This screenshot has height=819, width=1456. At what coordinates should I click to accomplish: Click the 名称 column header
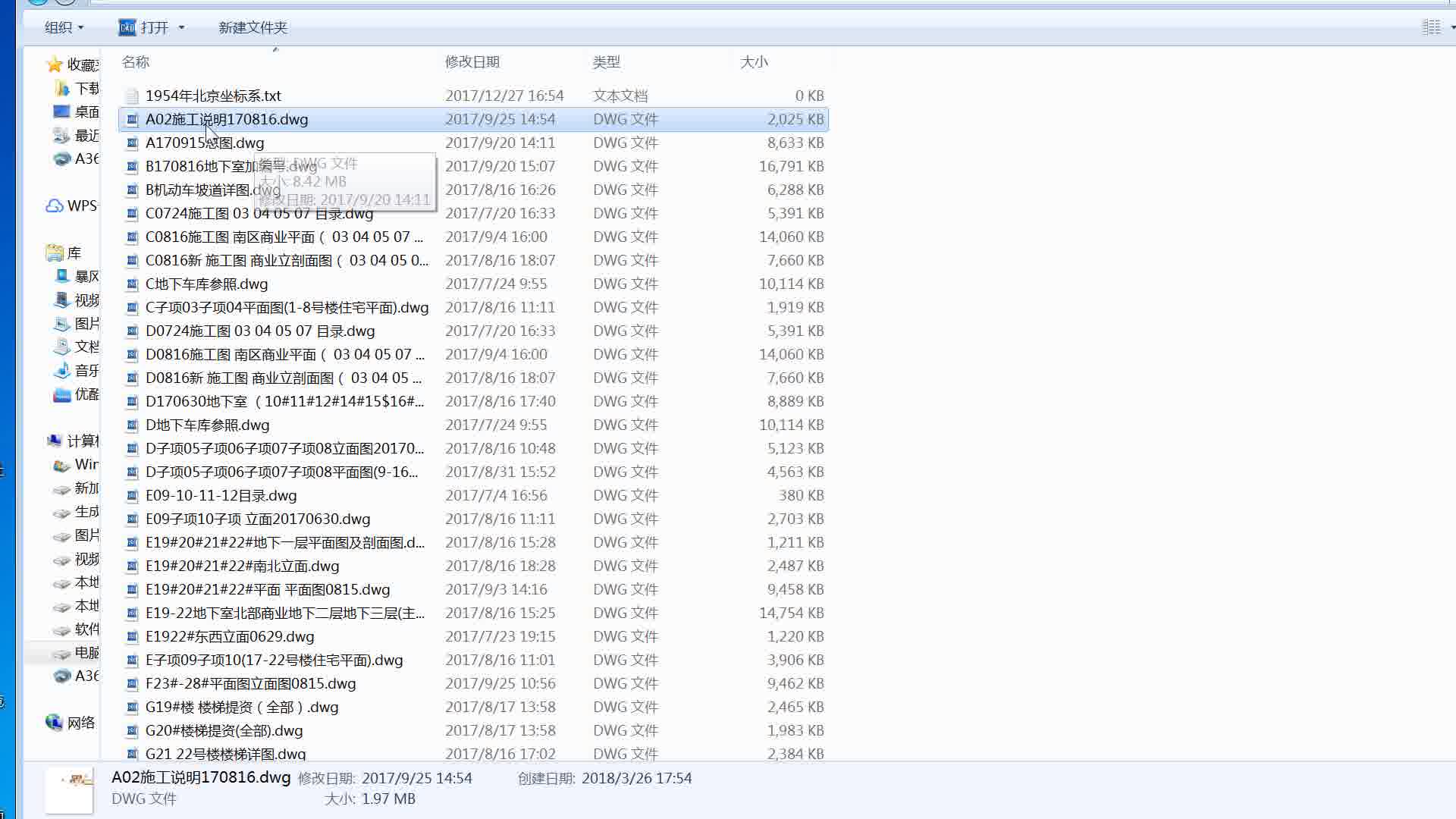click(x=135, y=62)
